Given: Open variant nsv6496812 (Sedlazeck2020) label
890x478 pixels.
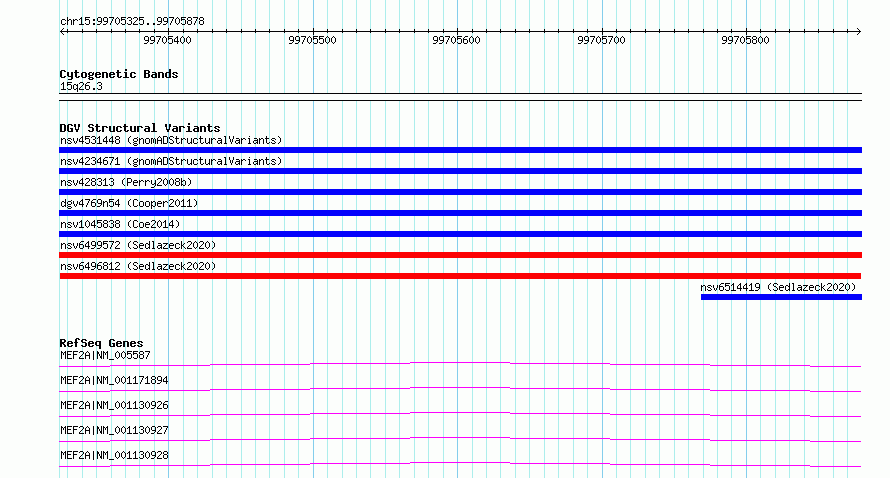Looking at the screenshot, I should [138, 266].
